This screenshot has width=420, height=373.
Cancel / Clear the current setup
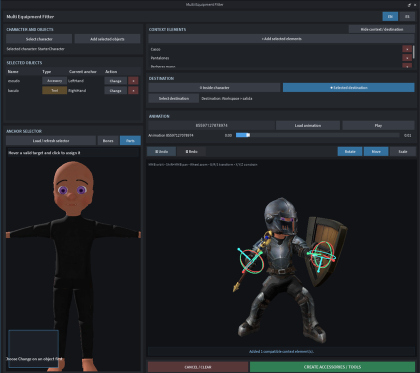(198, 367)
